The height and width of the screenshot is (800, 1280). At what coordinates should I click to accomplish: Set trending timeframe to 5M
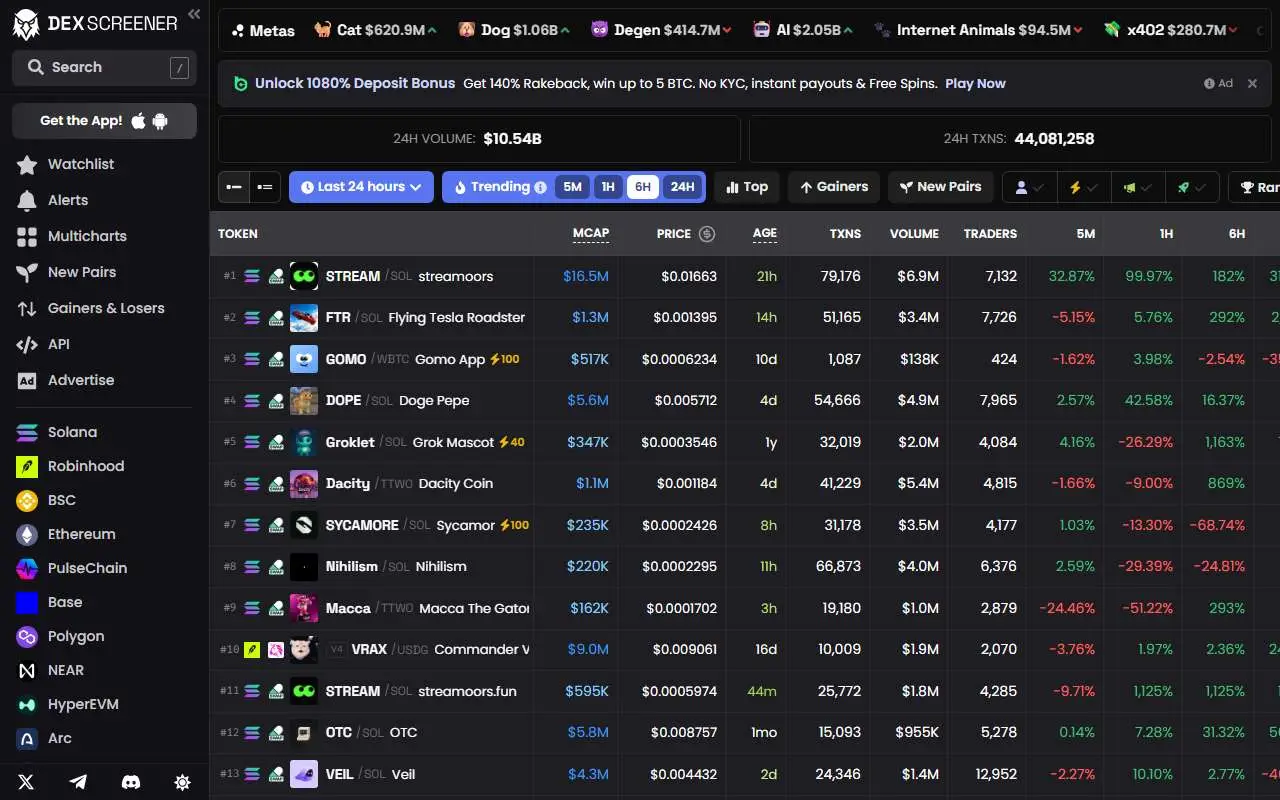click(x=572, y=187)
